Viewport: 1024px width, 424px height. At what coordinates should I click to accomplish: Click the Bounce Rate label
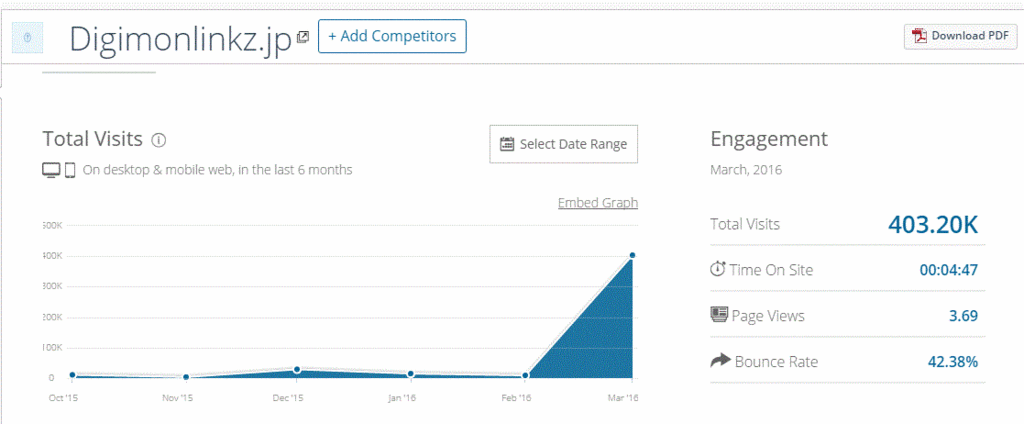point(776,362)
